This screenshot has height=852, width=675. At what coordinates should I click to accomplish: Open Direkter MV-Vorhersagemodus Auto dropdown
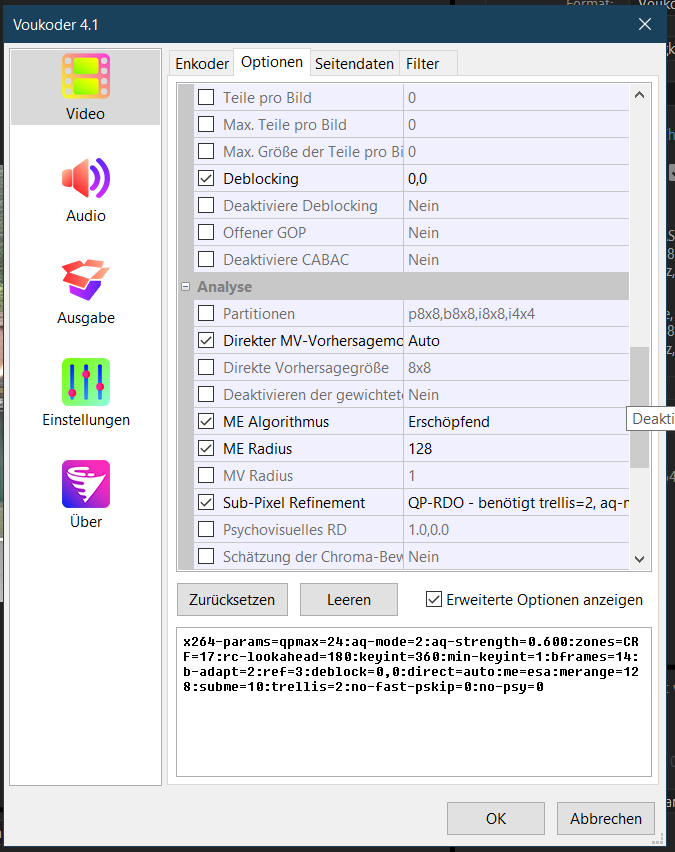pos(515,341)
